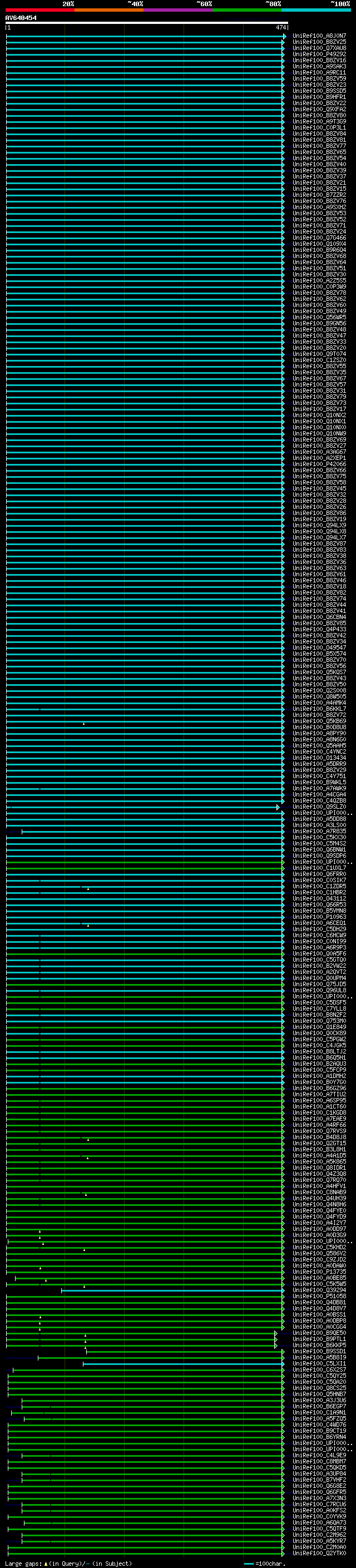356x1568 pixels.
Task: Click the red 20% legend segment
Action: coord(40,10)
